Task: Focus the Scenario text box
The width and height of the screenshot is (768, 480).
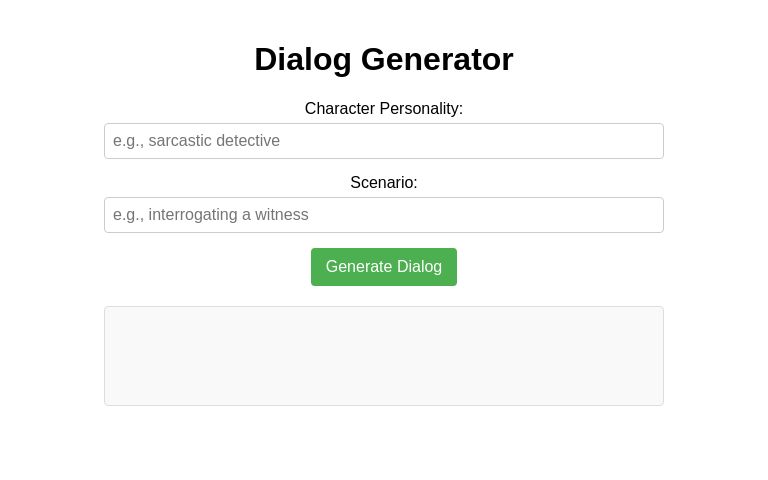Action: coord(384,215)
